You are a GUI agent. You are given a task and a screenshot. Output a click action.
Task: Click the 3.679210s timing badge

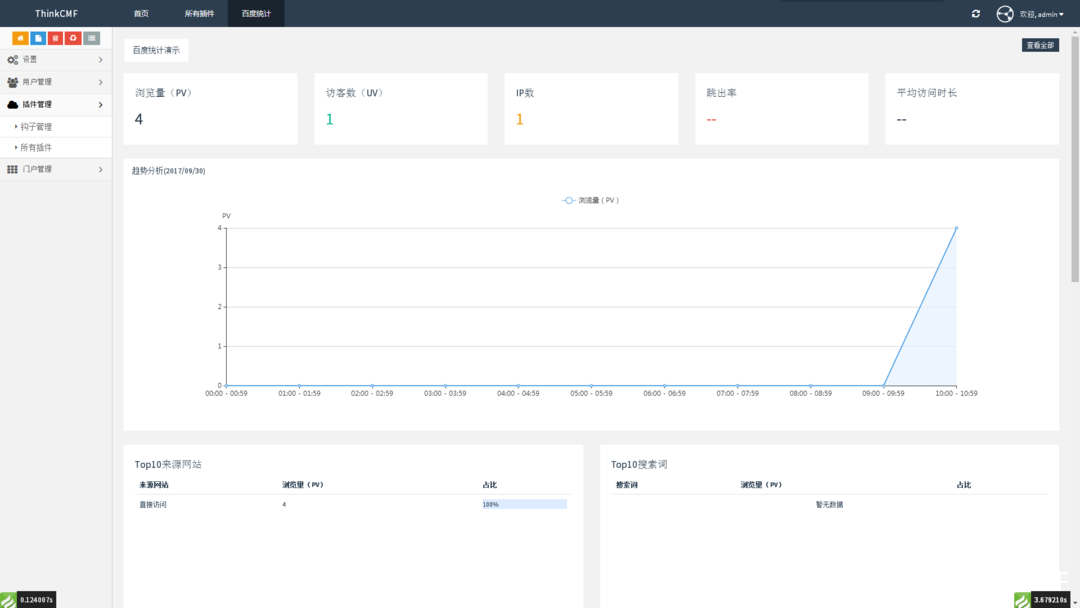(x=1050, y=600)
